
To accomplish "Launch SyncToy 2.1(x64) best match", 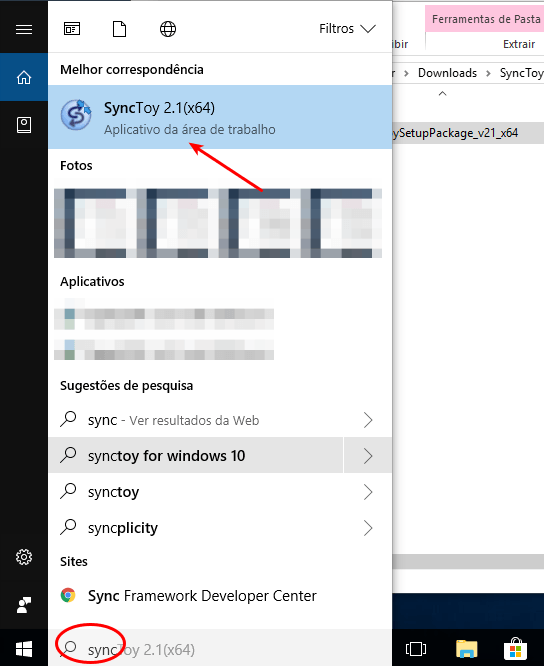I will point(220,117).
